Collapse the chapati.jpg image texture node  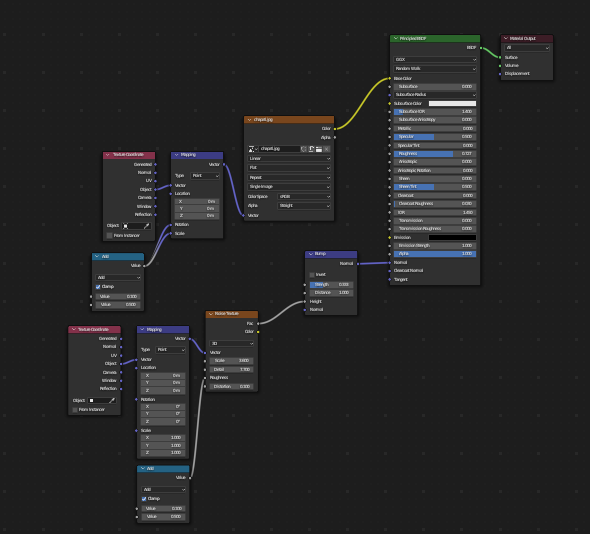tap(249, 120)
